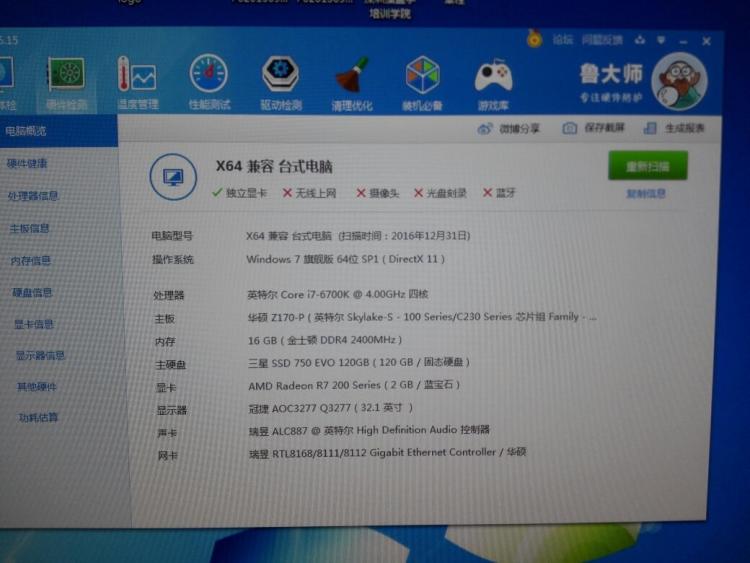Click the AMD Radeon R7 200 Series value
Viewport: 750px width, 563px height.
pos(354,385)
